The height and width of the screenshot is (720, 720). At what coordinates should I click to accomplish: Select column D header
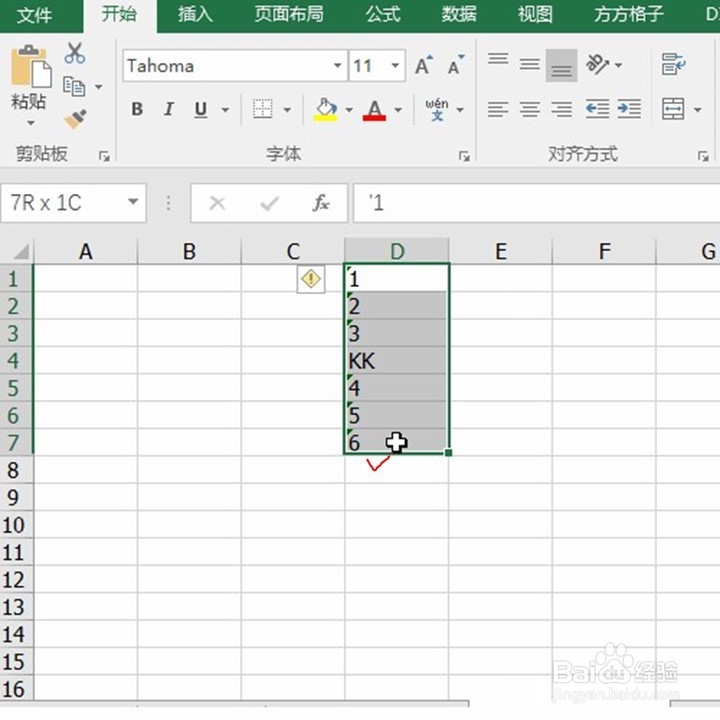click(397, 251)
